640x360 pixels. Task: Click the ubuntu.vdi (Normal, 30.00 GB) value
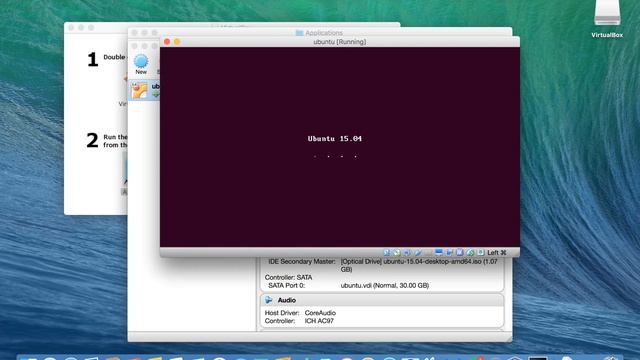tap(384, 285)
